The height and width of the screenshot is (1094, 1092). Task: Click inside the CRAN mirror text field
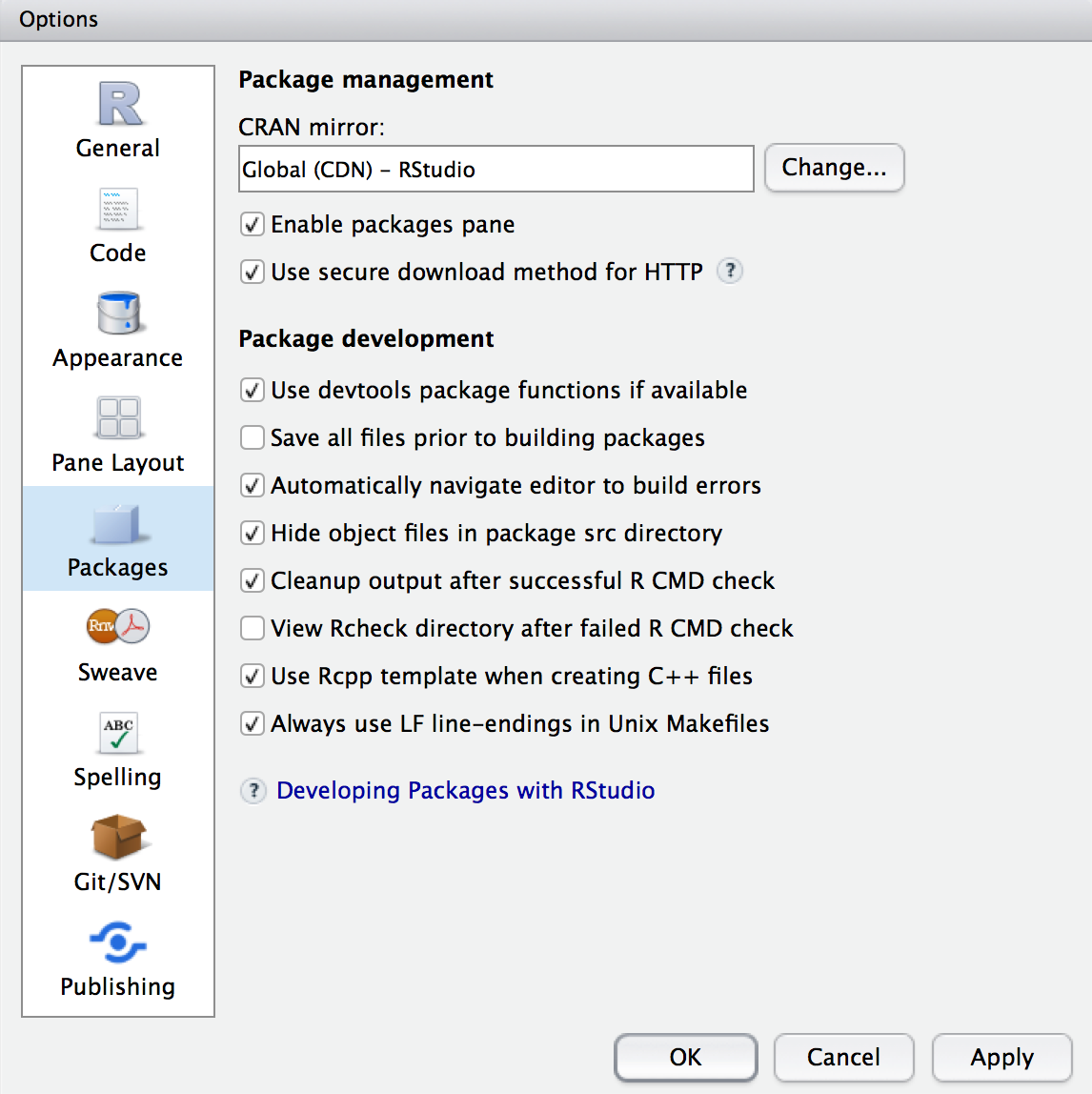pyautogui.click(x=495, y=168)
